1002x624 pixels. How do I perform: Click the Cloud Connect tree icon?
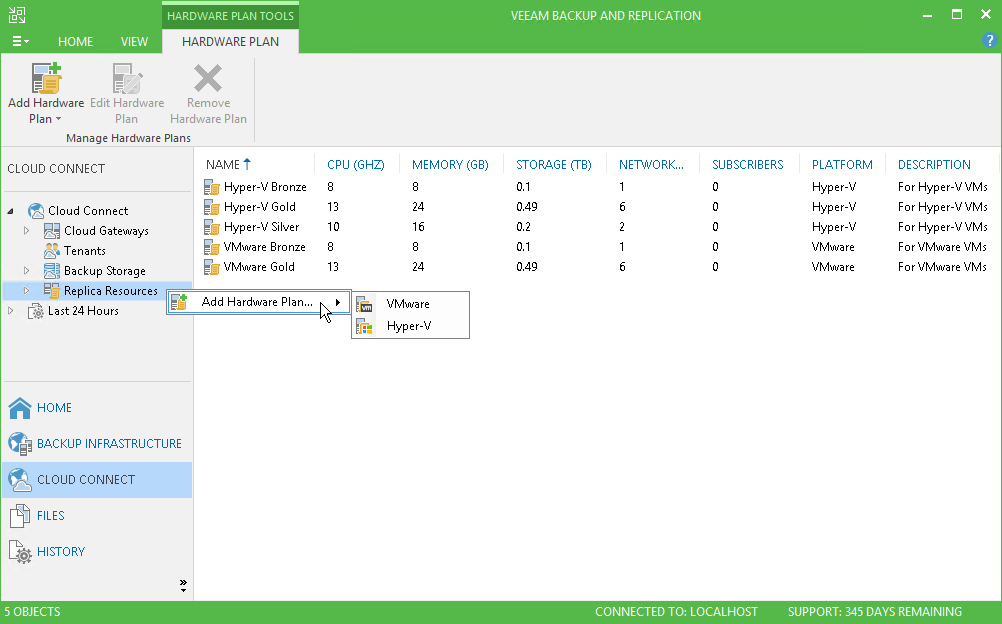(x=36, y=210)
